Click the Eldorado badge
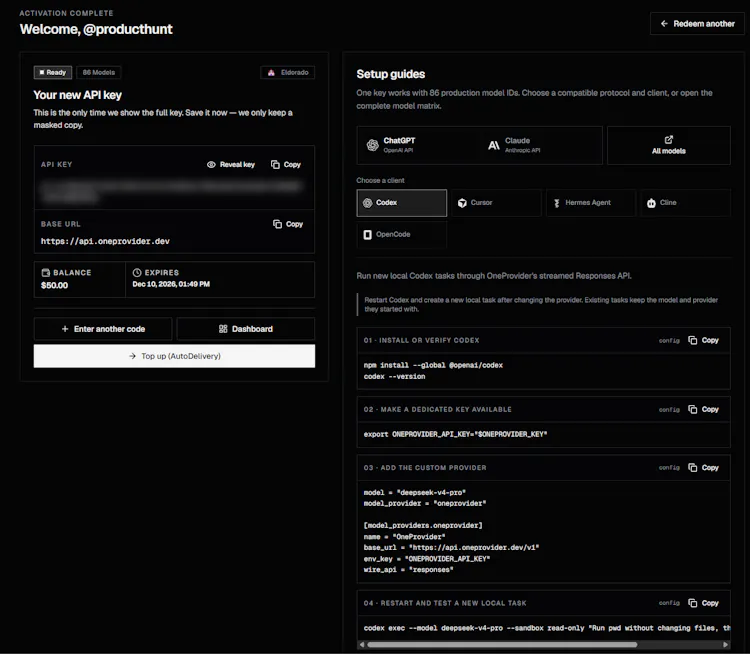 coord(287,72)
